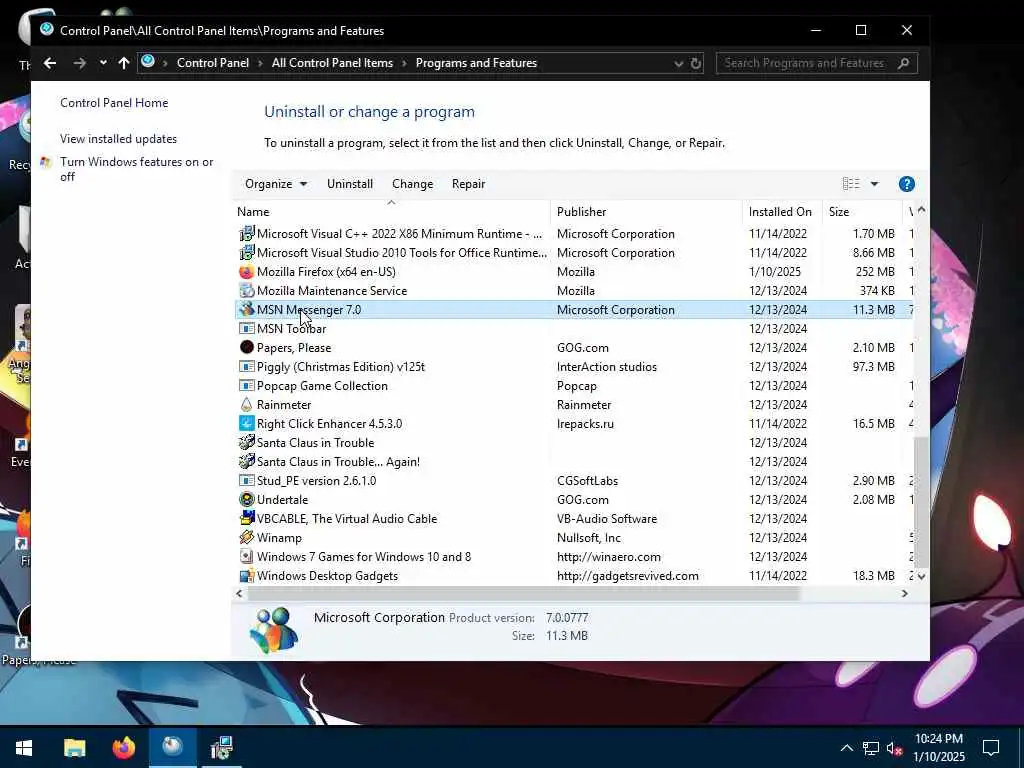Click the vertical scrollbar thumb of list
The width and height of the screenshot is (1024, 768).
coord(921,502)
